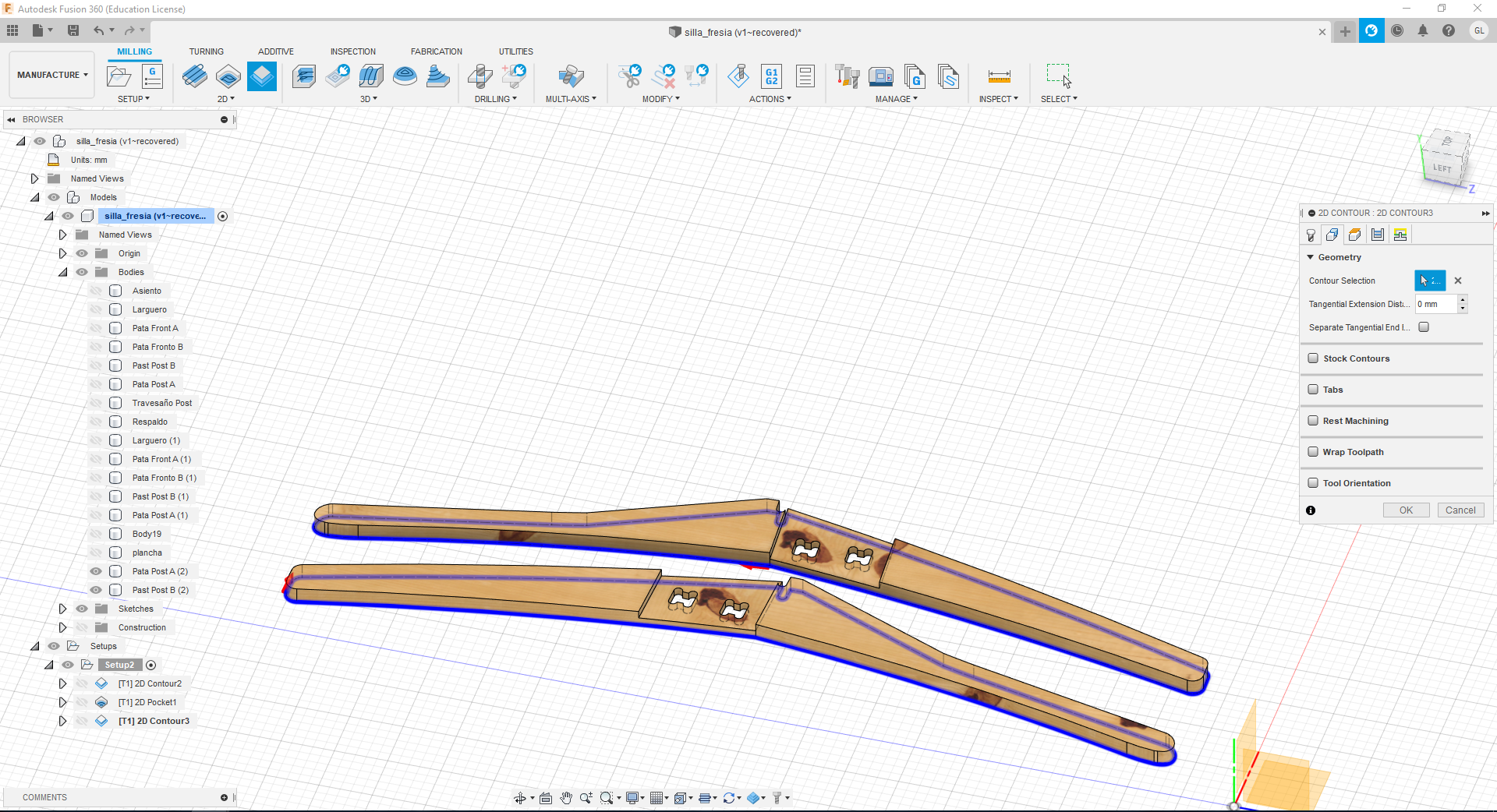Select the Asiento body in browser
The height and width of the screenshot is (812, 1497).
[x=147, y=291]
